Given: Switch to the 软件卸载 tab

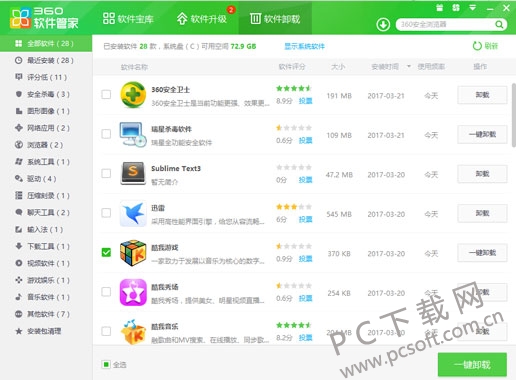Looking at the screenshot, I should 275,19.
